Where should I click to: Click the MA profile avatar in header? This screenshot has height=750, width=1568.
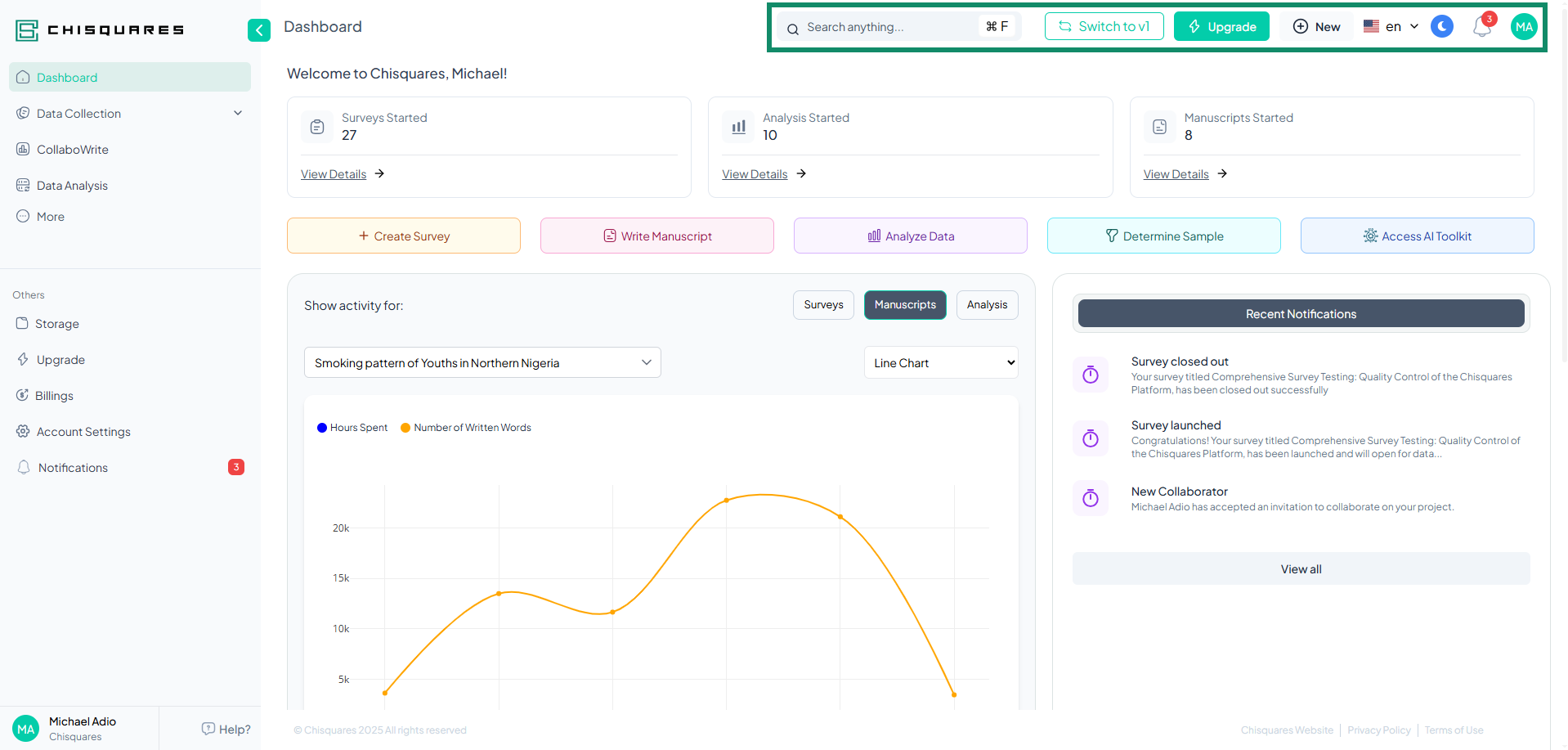(1523, 27)
